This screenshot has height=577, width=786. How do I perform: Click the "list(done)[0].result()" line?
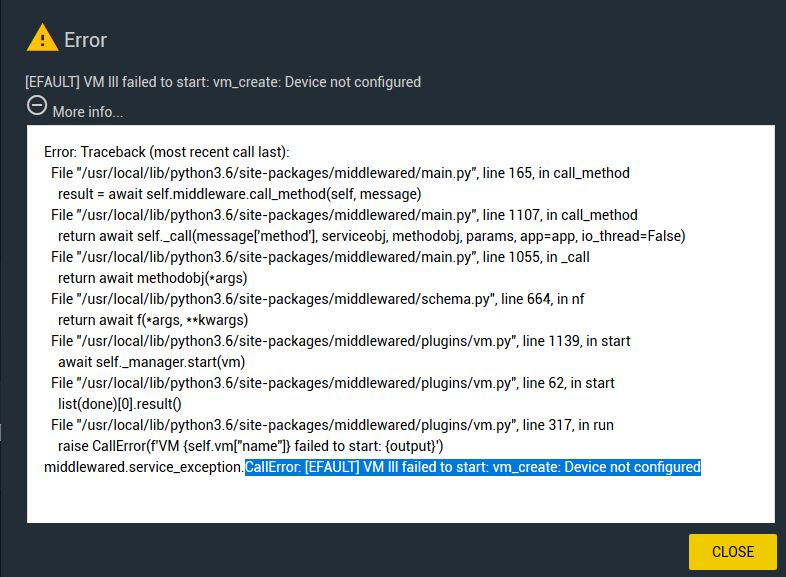120,404
